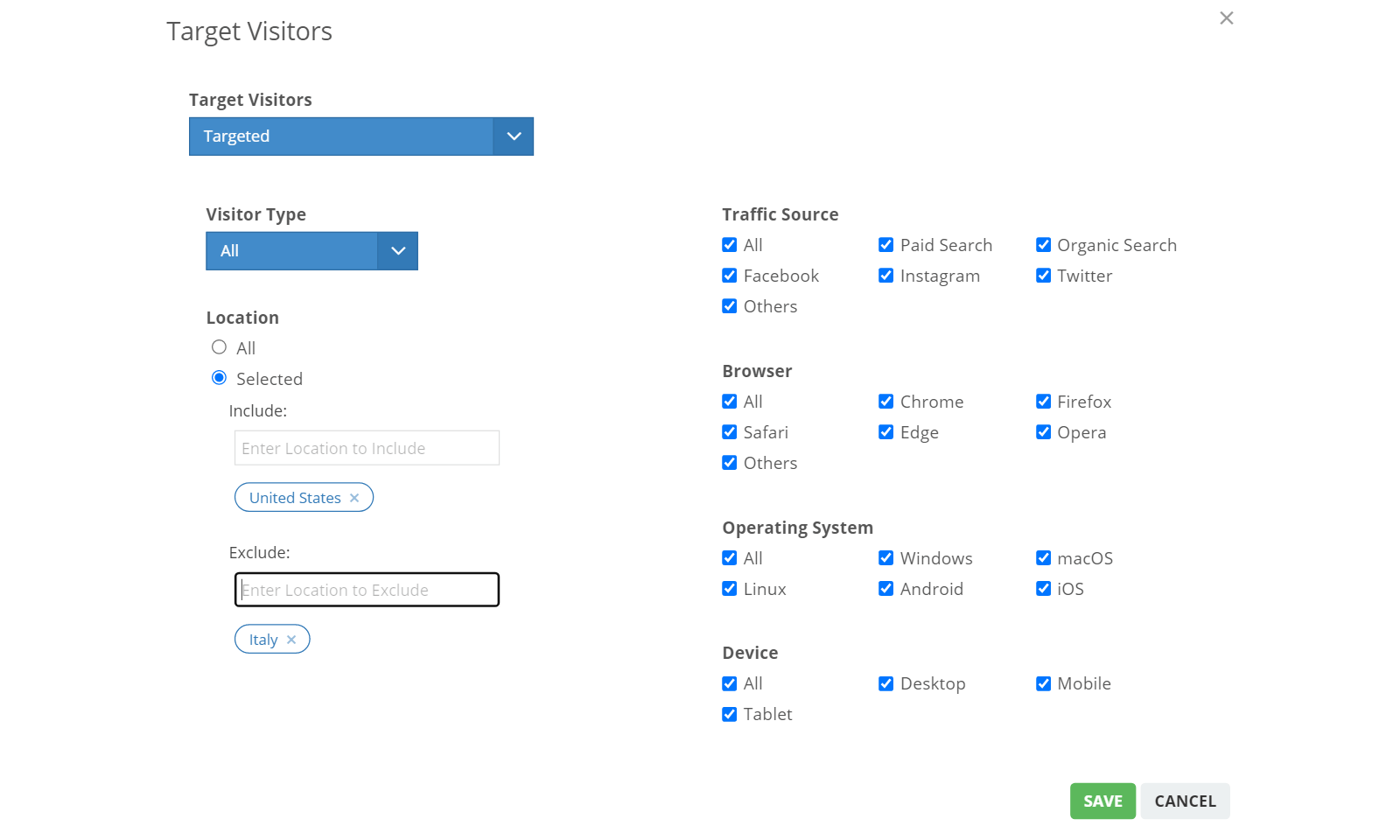Remove the United States location tag
This screenshot has width=1400, height=840.
354,498
